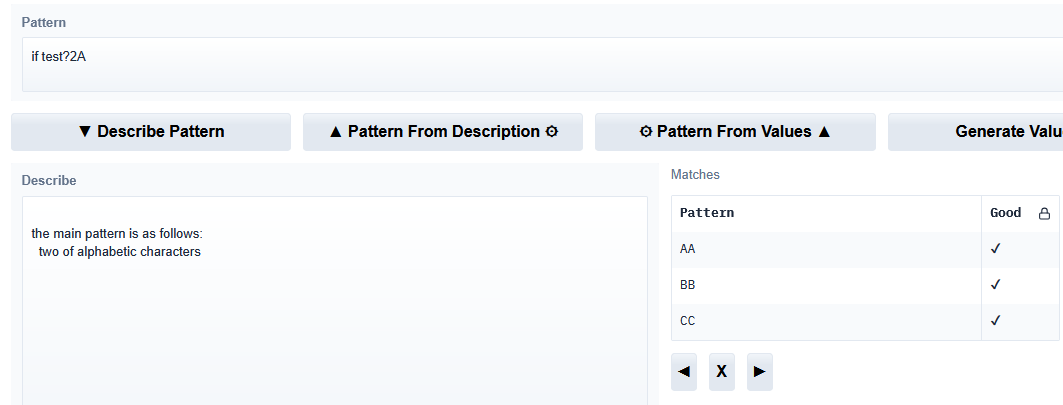This screenshot has width=1063, height=405.
Task: Click the Pattern From Description button
Action: (443, 132)
